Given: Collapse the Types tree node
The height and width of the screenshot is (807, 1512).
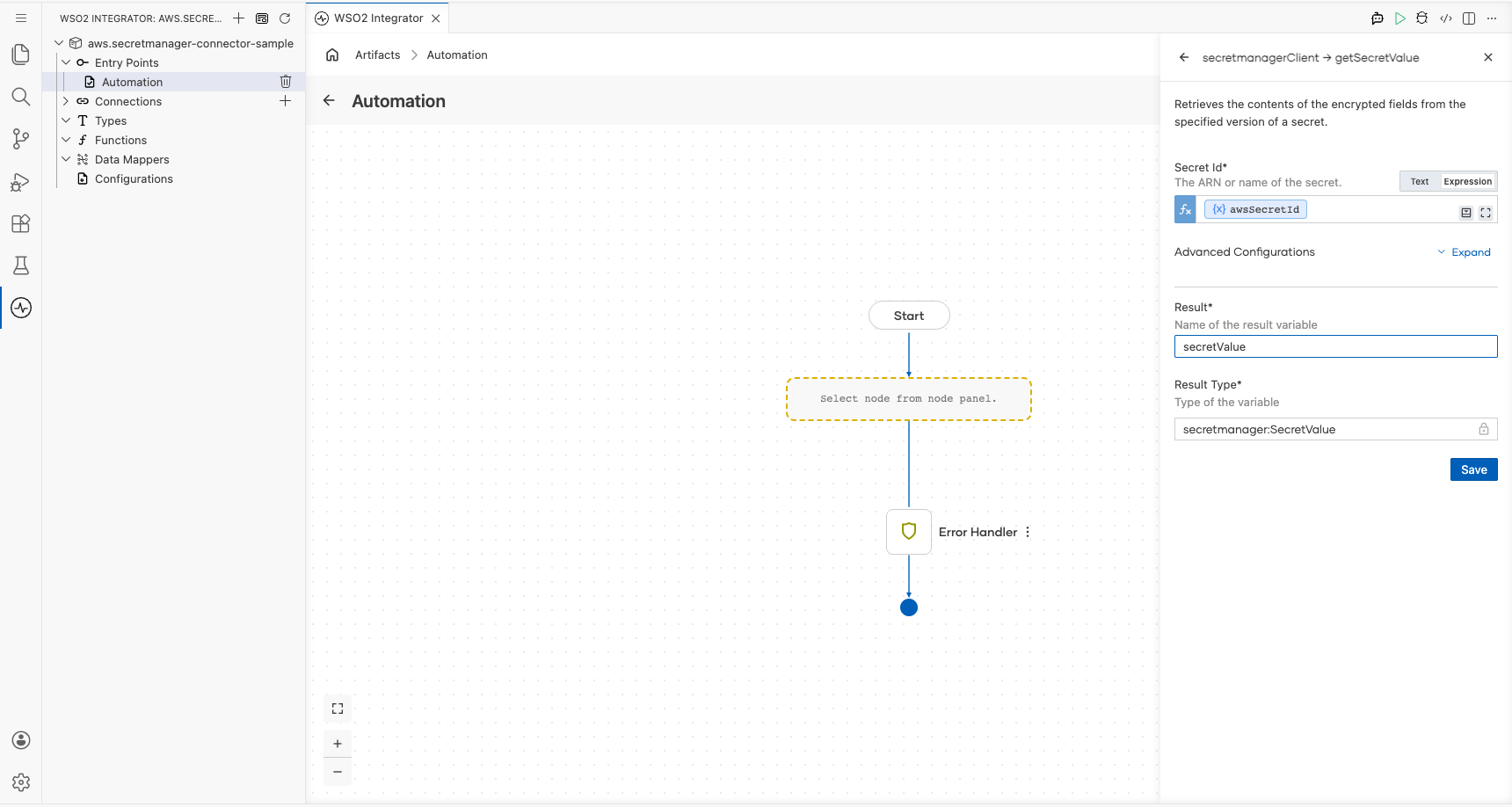Looking at the screenshot, I should tap(66, 120).
